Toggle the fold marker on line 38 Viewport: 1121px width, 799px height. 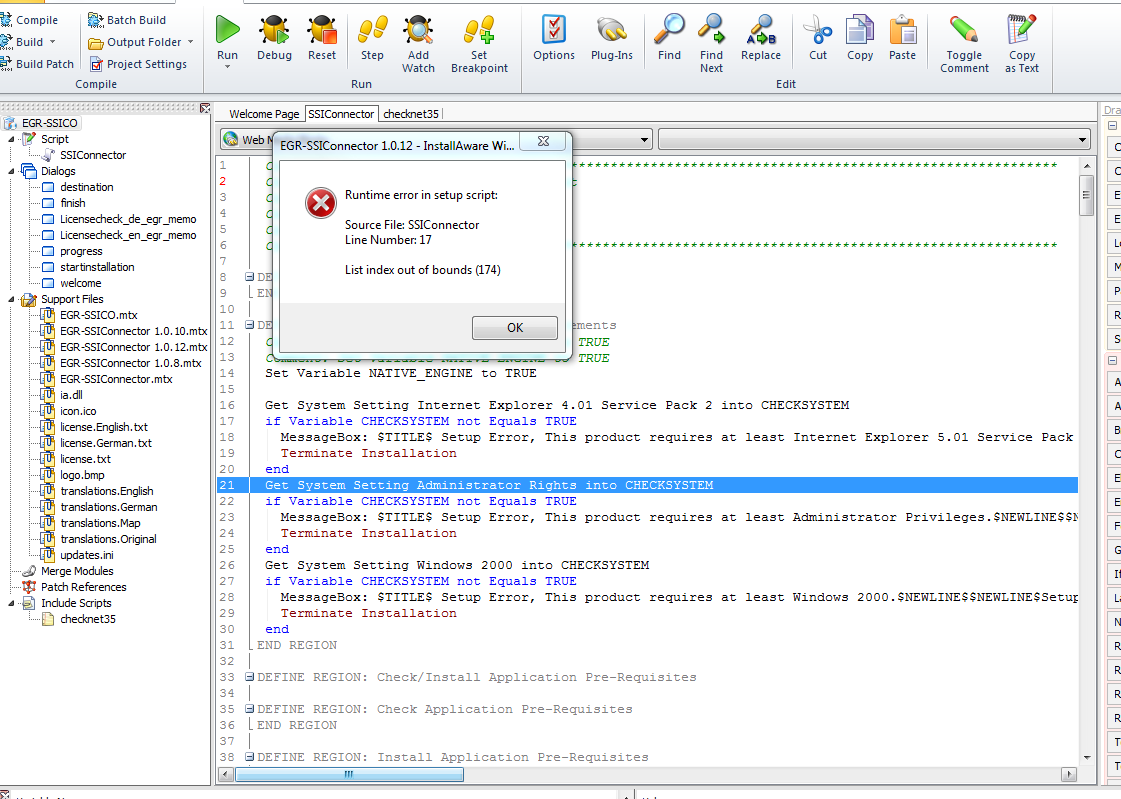pos(250,757)
